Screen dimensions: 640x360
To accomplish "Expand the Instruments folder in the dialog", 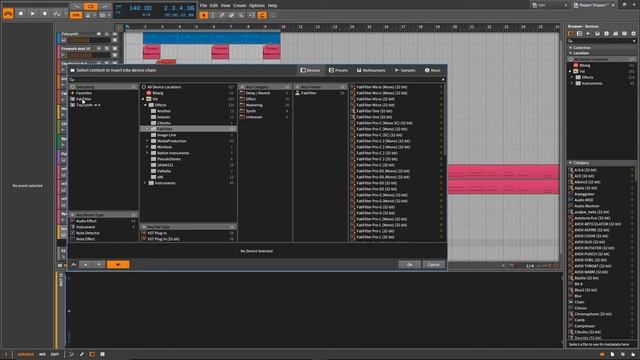I will (x=145, y=183).
